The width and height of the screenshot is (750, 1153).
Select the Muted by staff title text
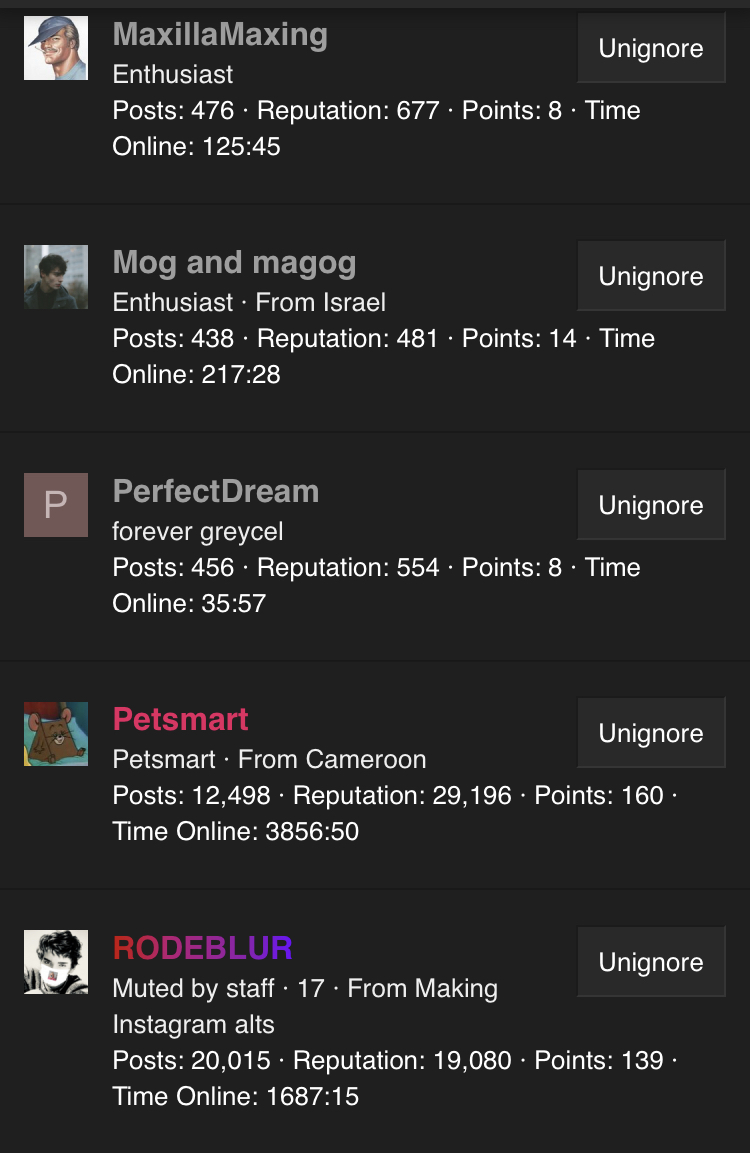(x=193, y=988)
